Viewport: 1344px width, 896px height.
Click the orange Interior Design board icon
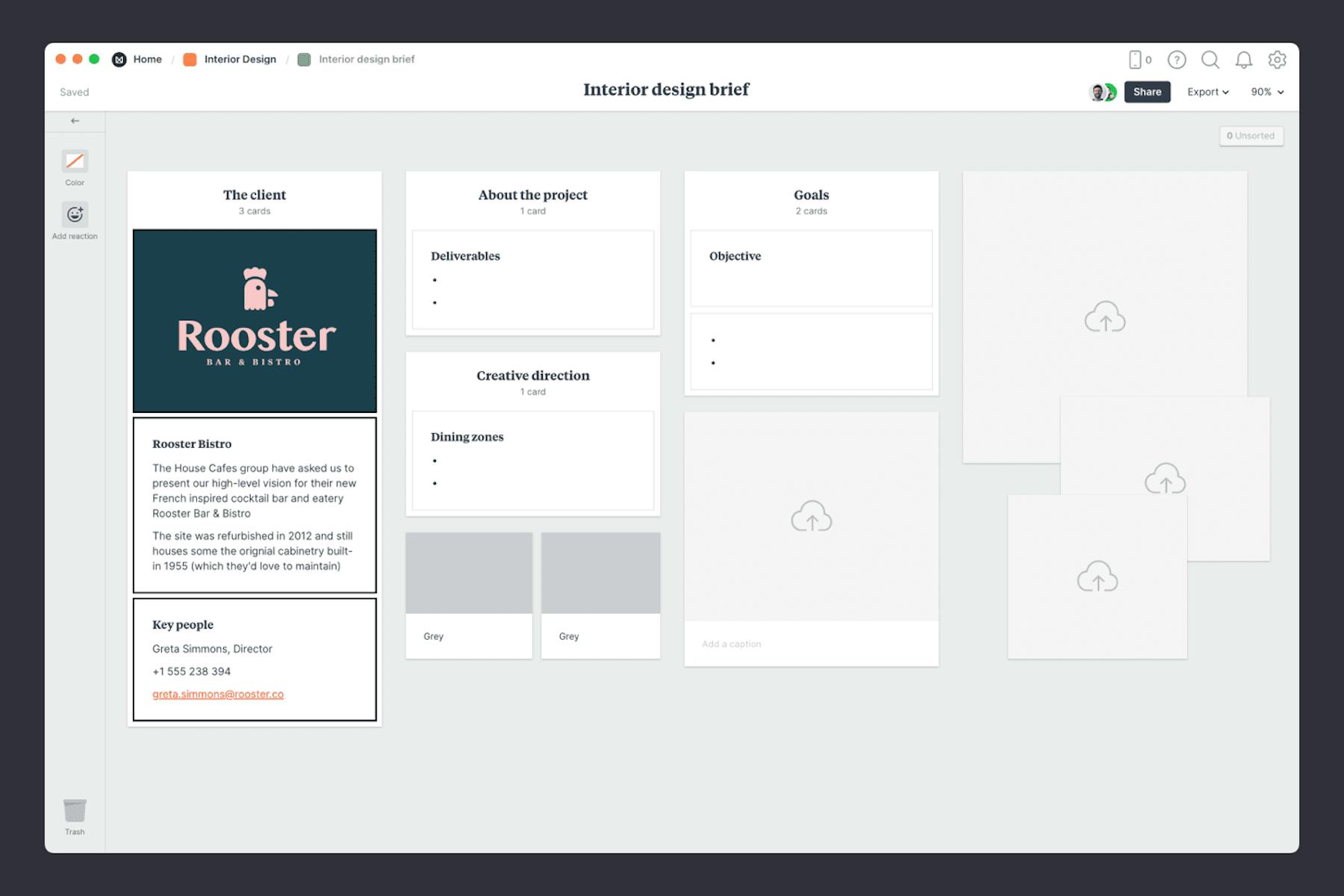click(x=190, y=59)
